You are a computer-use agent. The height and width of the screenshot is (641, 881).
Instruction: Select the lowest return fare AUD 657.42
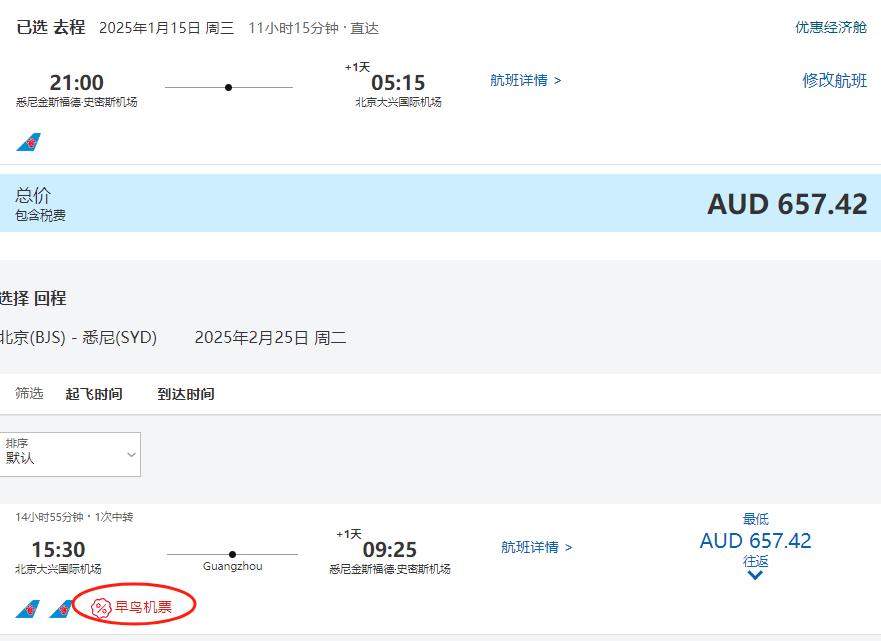tap(755, 541)
